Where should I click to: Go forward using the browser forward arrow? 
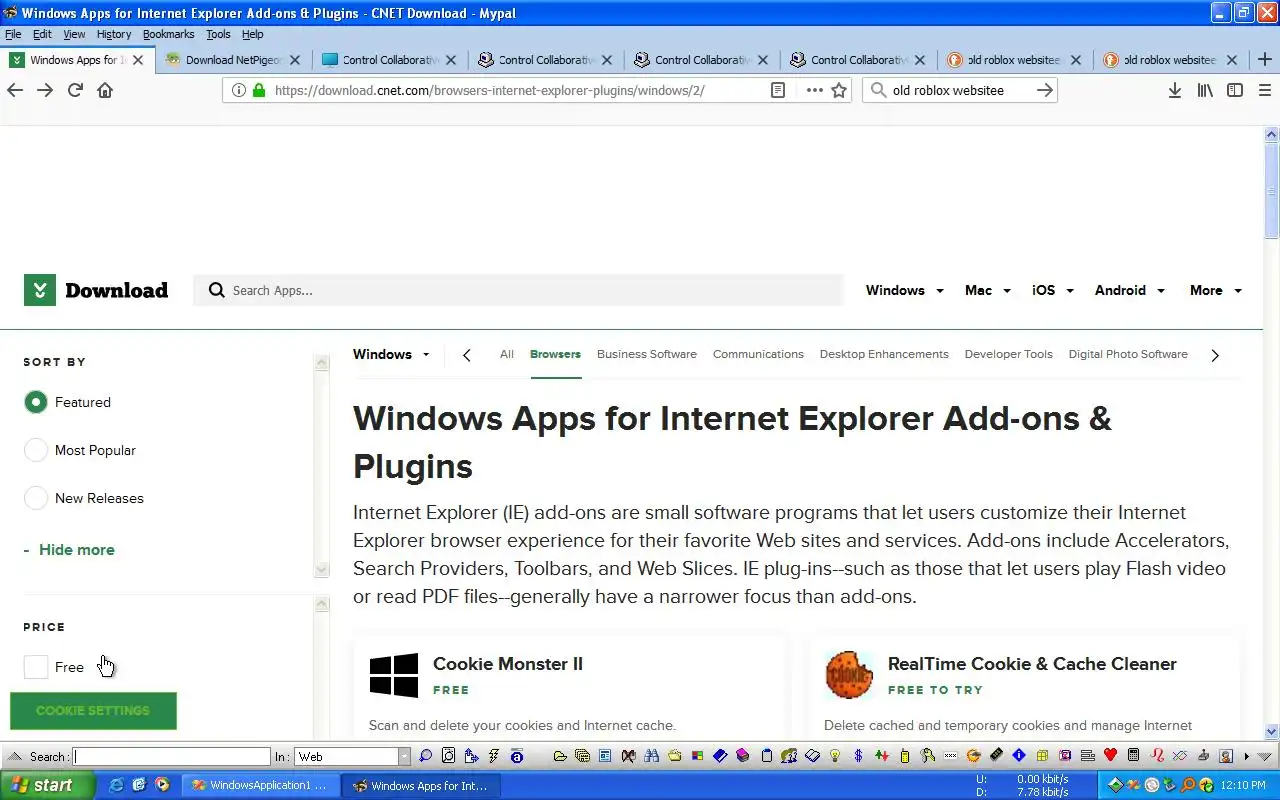pos(45,90)
